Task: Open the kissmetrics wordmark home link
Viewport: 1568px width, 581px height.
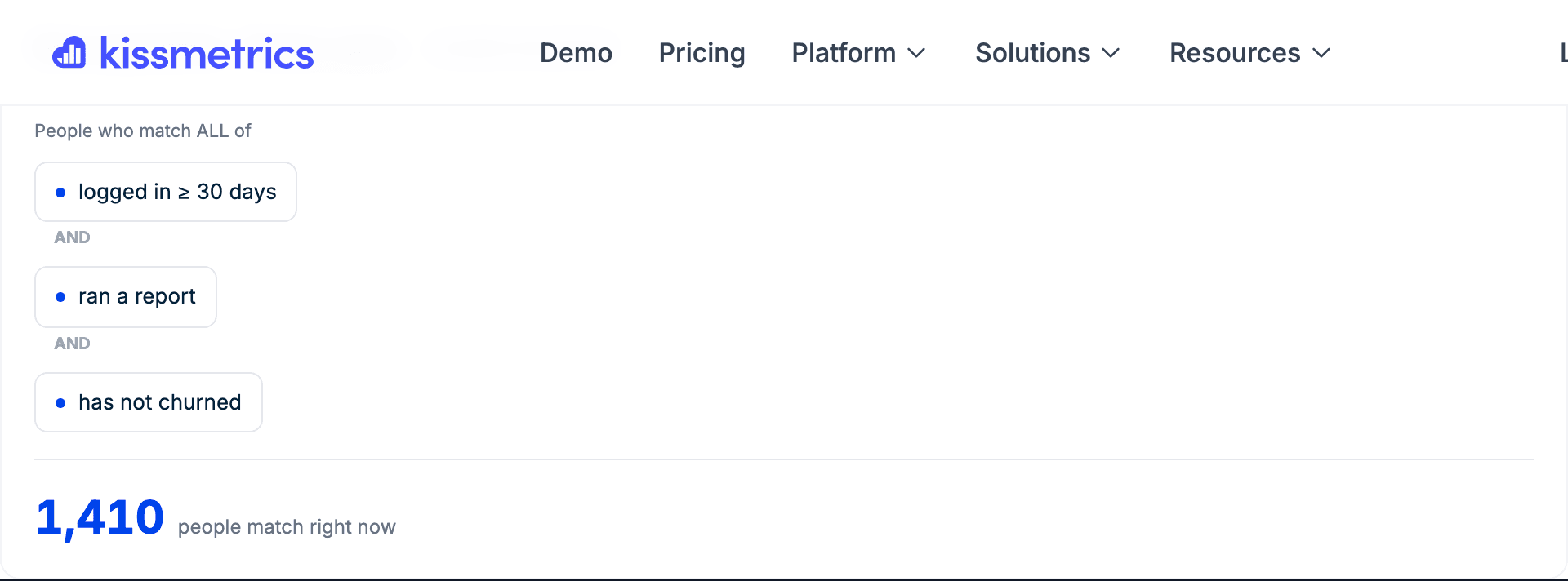Action: coord(207,54)
